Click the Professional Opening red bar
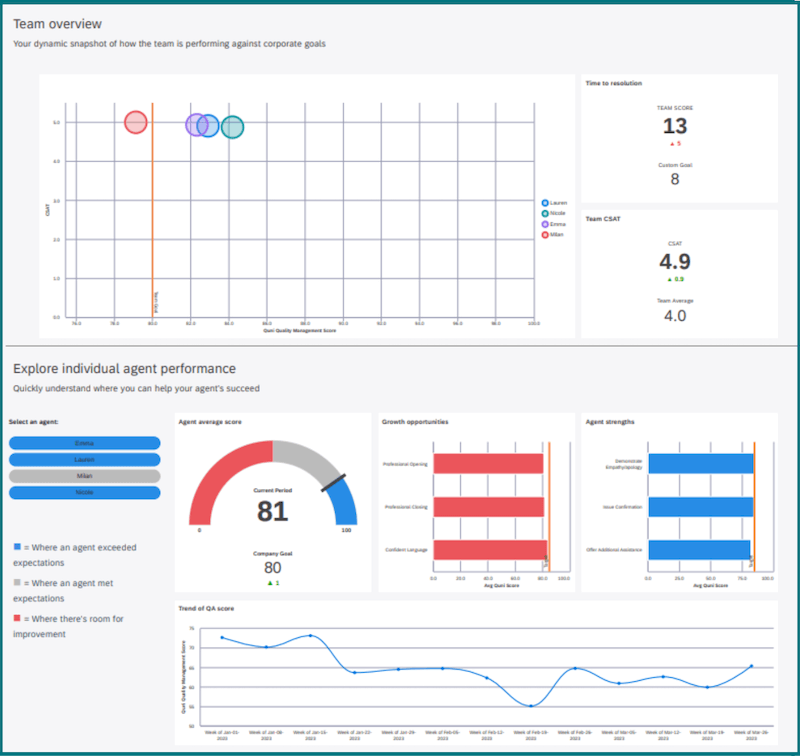 [488, 464]
